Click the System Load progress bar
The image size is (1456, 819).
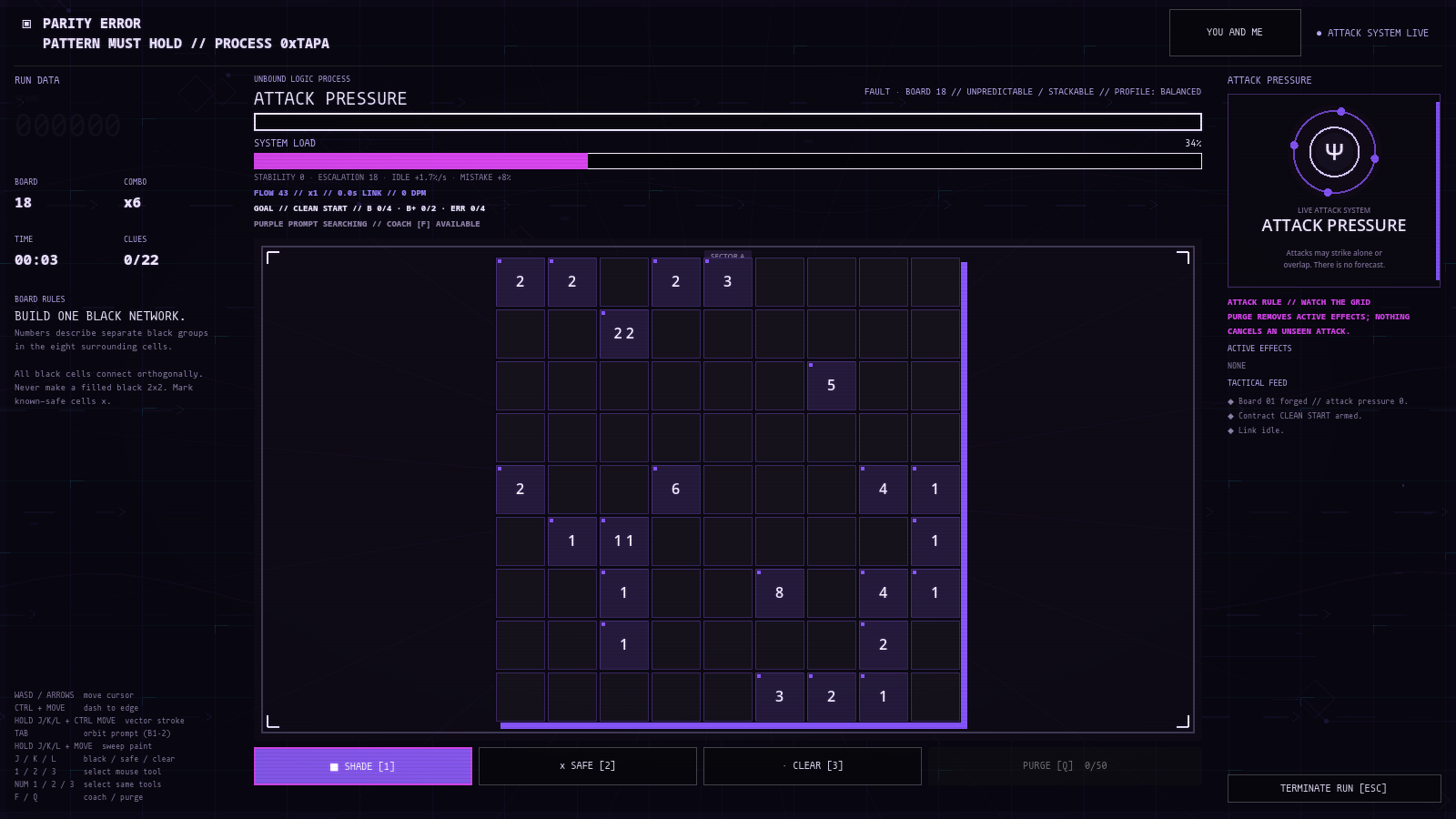(728, 161)
